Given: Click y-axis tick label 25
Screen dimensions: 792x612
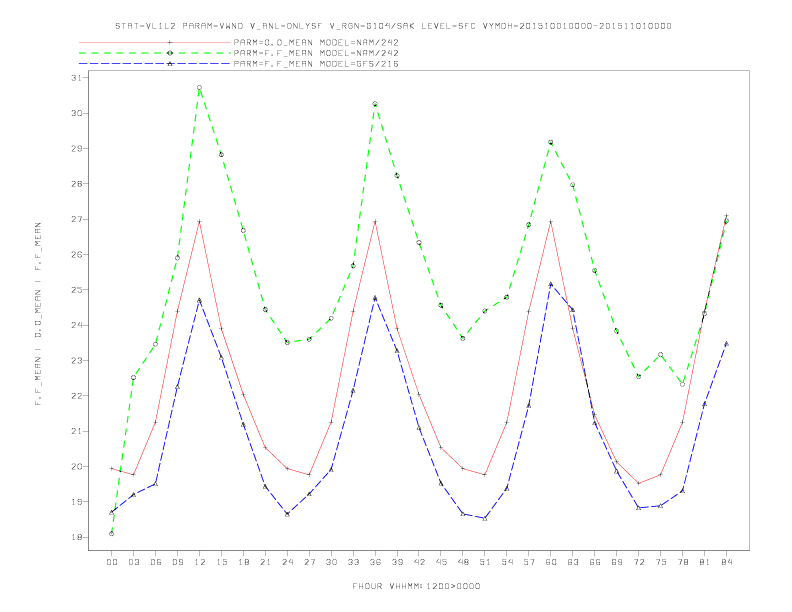Looking at the screenshot, I should (77, 290).
